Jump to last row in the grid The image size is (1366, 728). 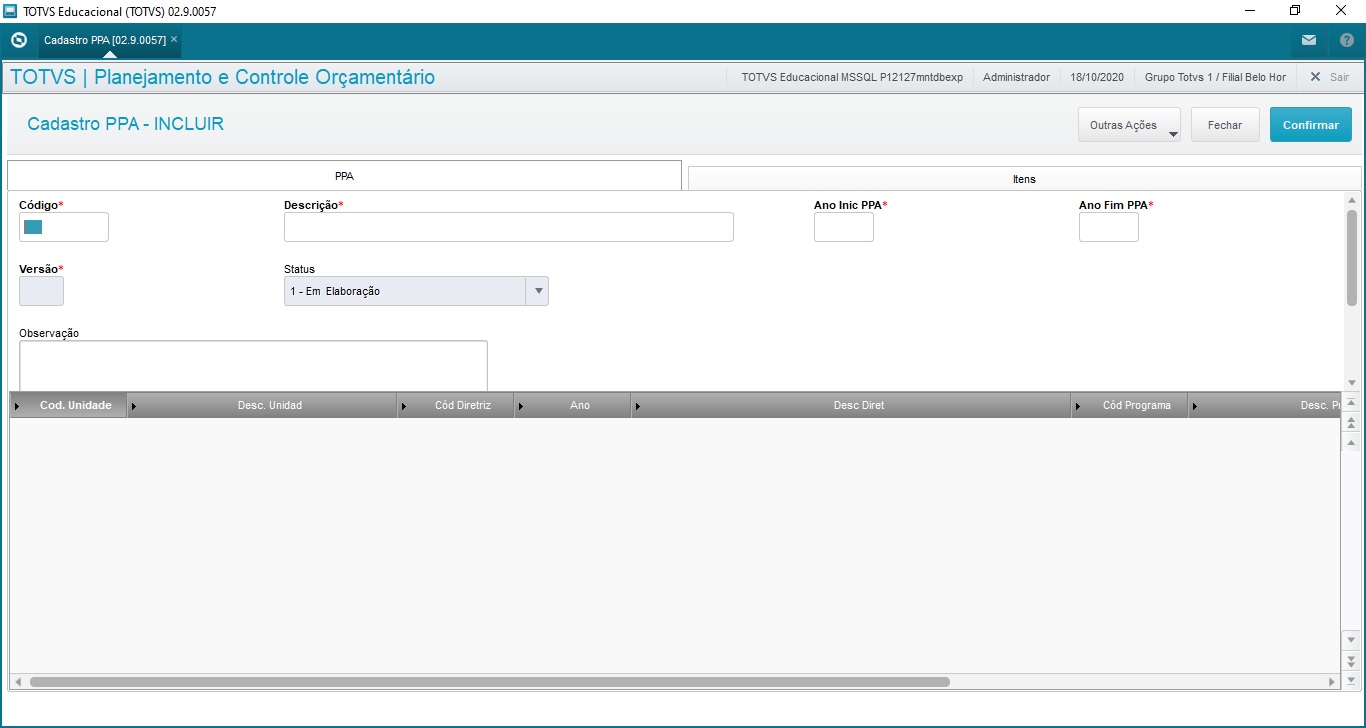pos(1351,679)
